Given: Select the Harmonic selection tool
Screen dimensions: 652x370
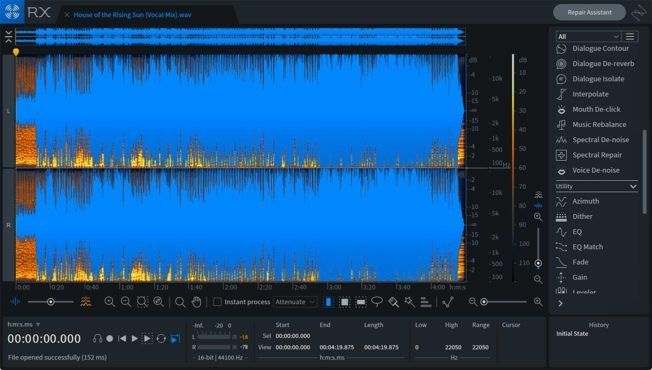Looking at the screenshot, I should [x=426, y=302].
